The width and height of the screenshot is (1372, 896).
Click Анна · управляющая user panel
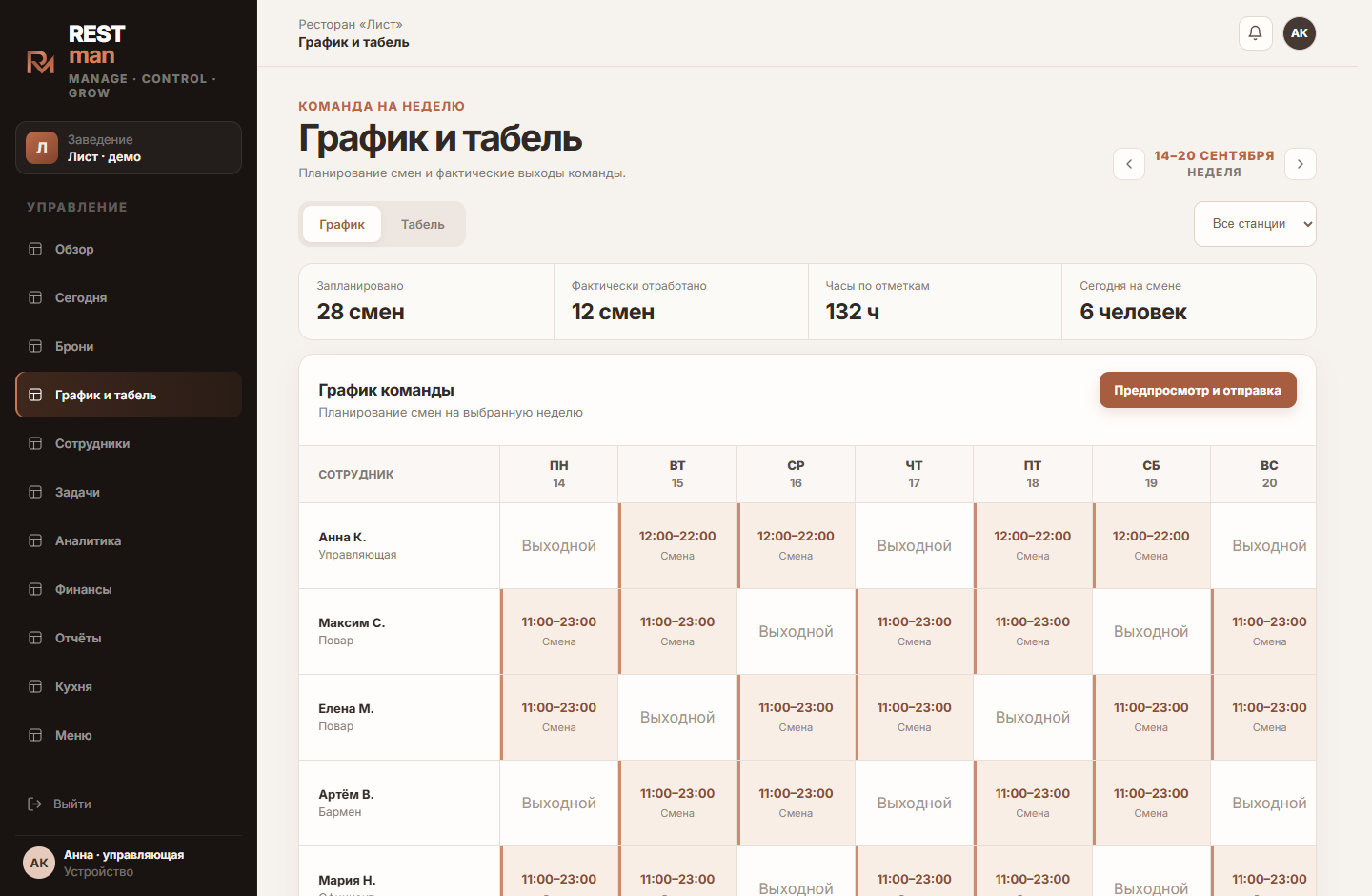coord(129,863)
